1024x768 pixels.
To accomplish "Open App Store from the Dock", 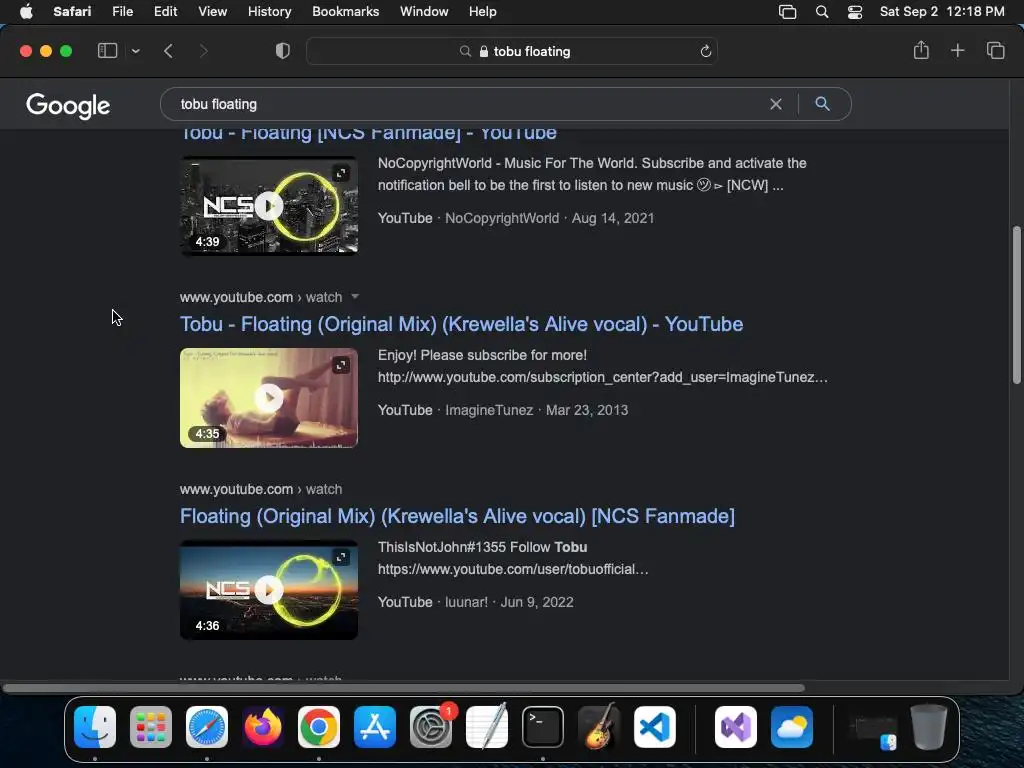I will (375, 727).
